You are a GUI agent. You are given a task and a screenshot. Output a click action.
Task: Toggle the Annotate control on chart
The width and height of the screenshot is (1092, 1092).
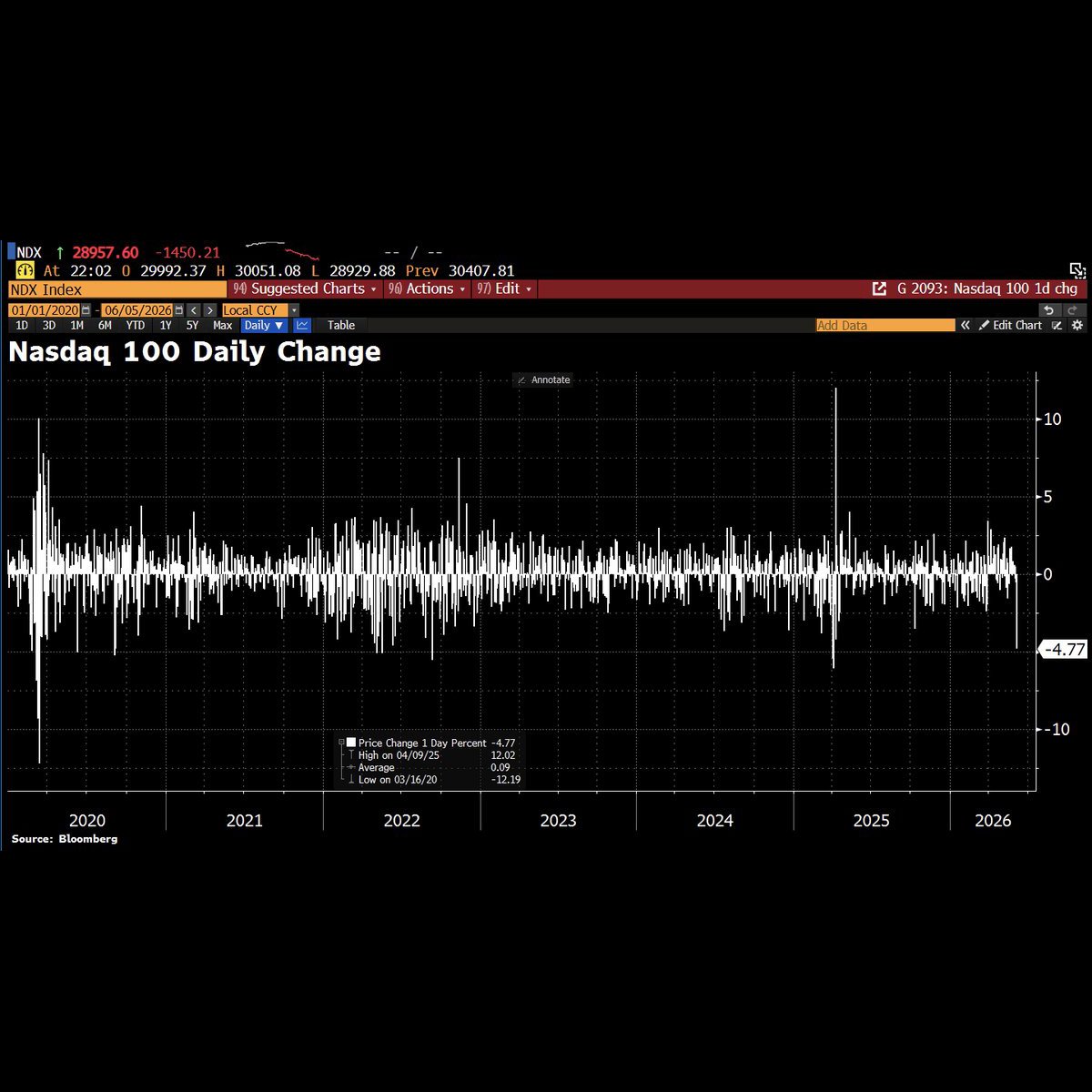tap(543, 379)
